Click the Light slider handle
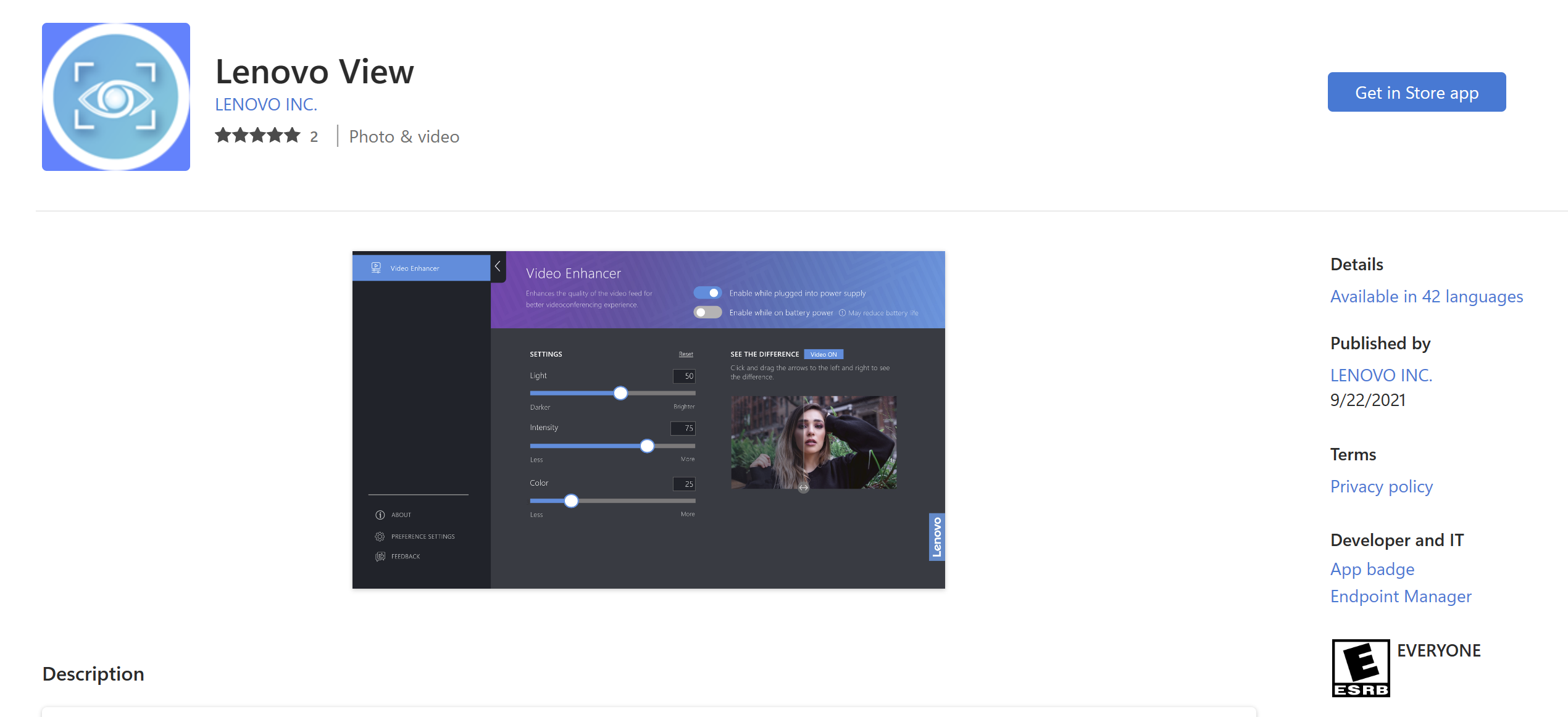1568x717 pixels. point(620,393)
